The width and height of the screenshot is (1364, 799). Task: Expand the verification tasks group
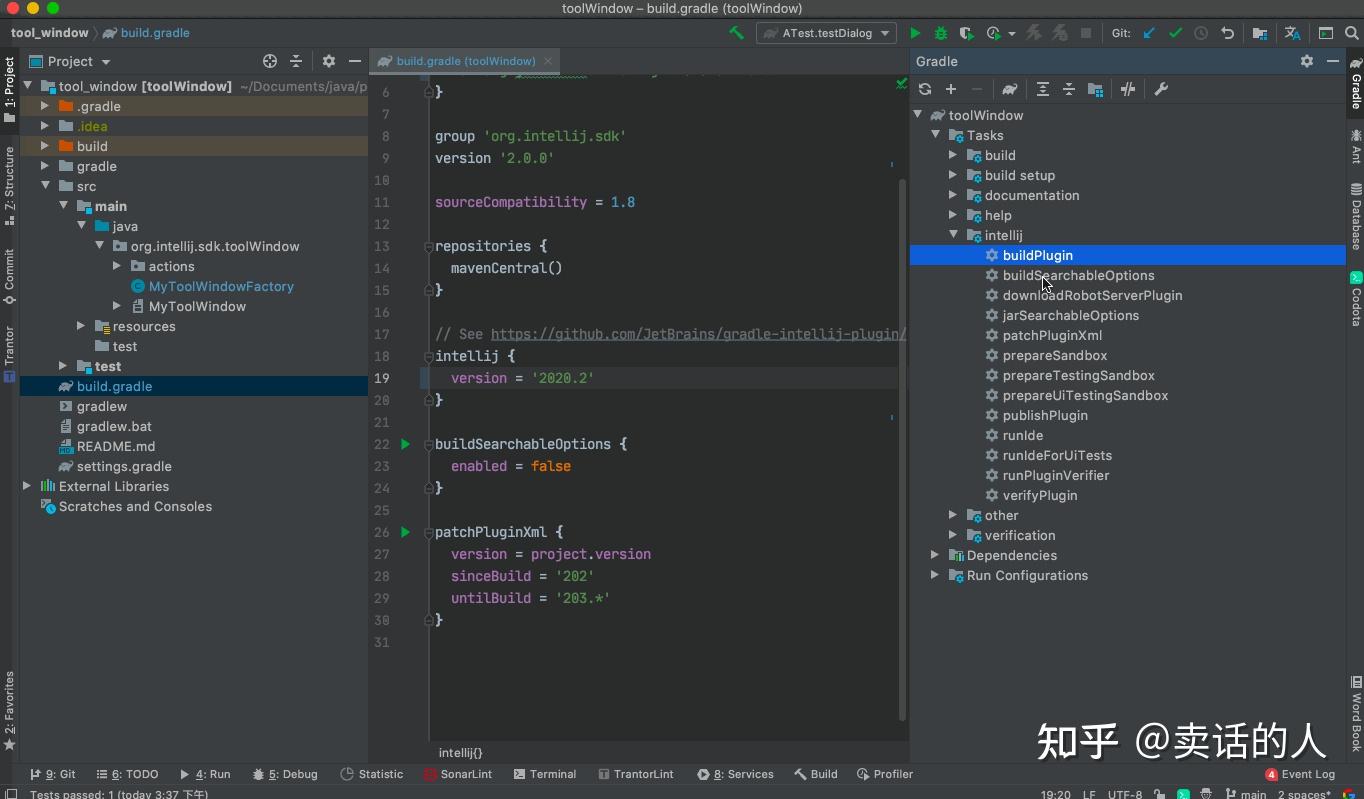[953, 535]
